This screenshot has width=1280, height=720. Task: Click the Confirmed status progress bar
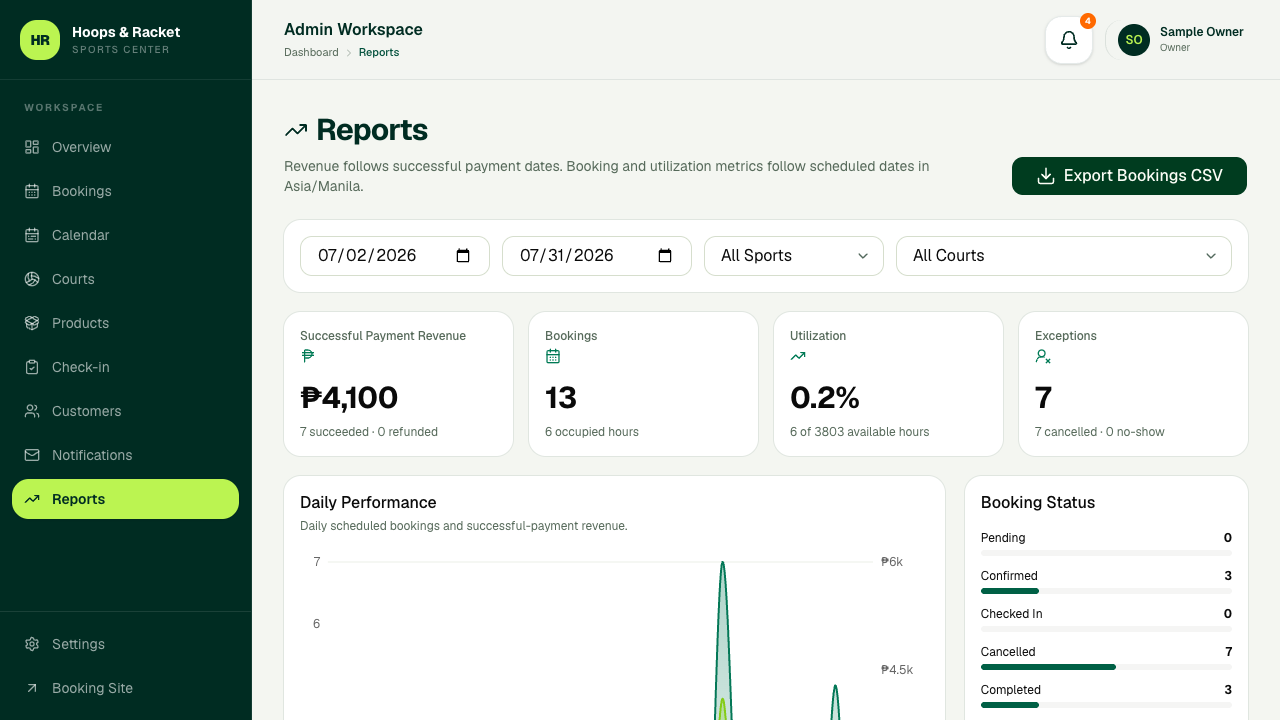(1106, 591)
